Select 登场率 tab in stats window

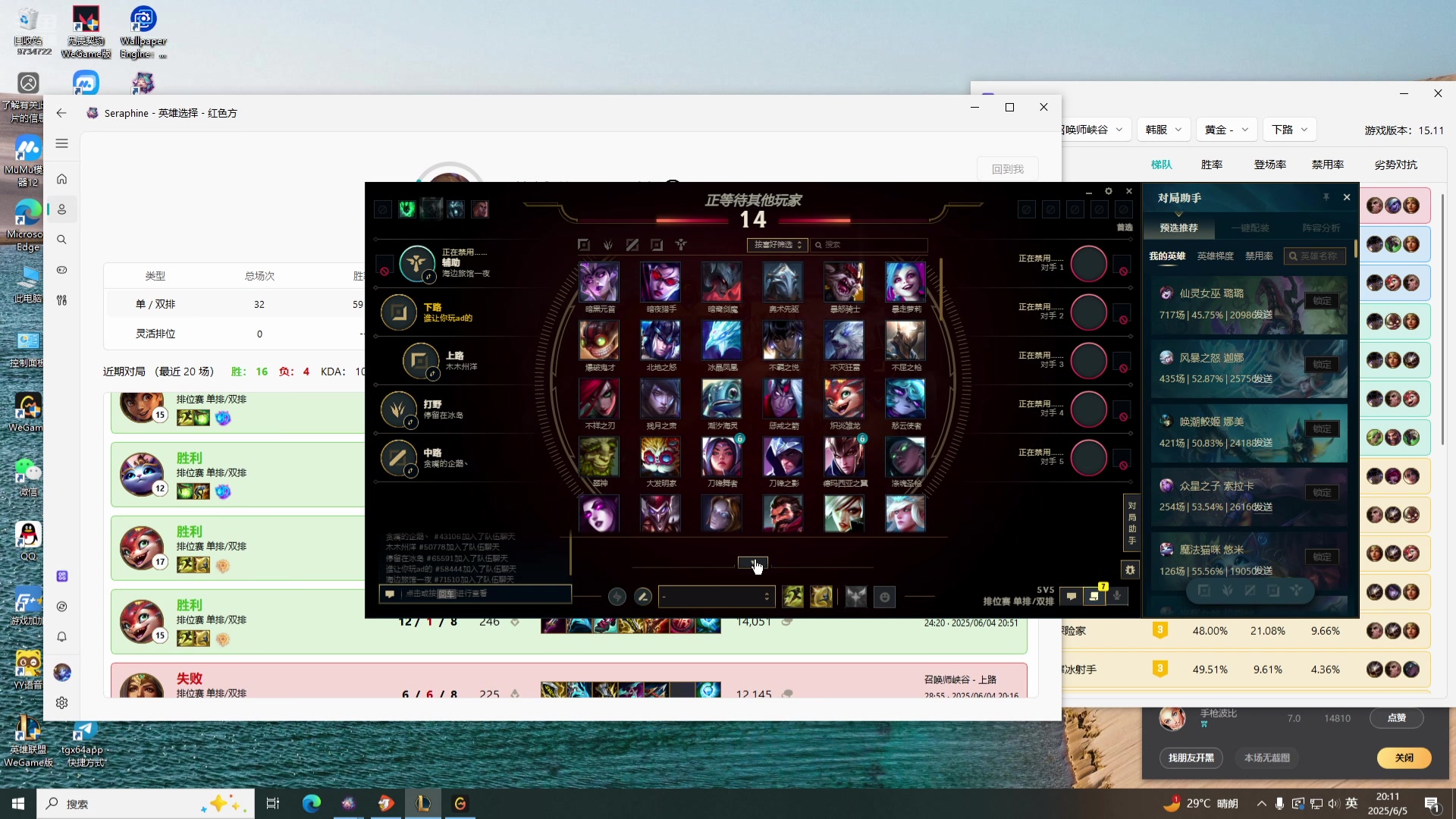[1269, 165]
